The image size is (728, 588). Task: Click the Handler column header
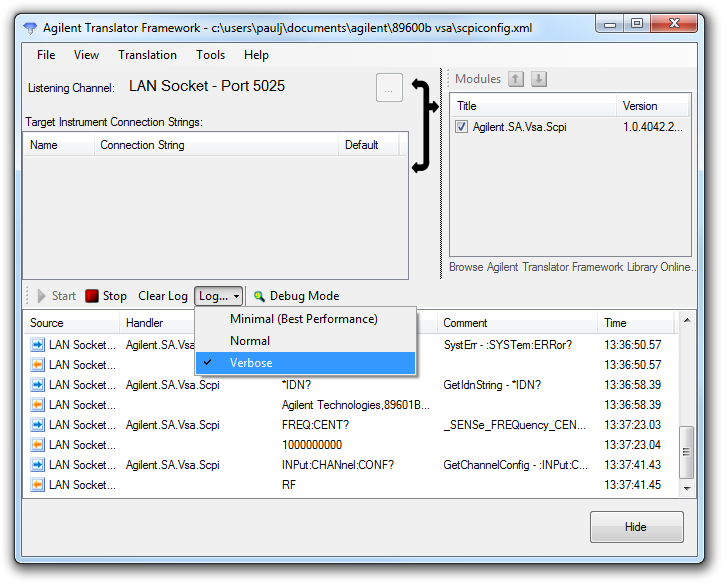[157, 323]
